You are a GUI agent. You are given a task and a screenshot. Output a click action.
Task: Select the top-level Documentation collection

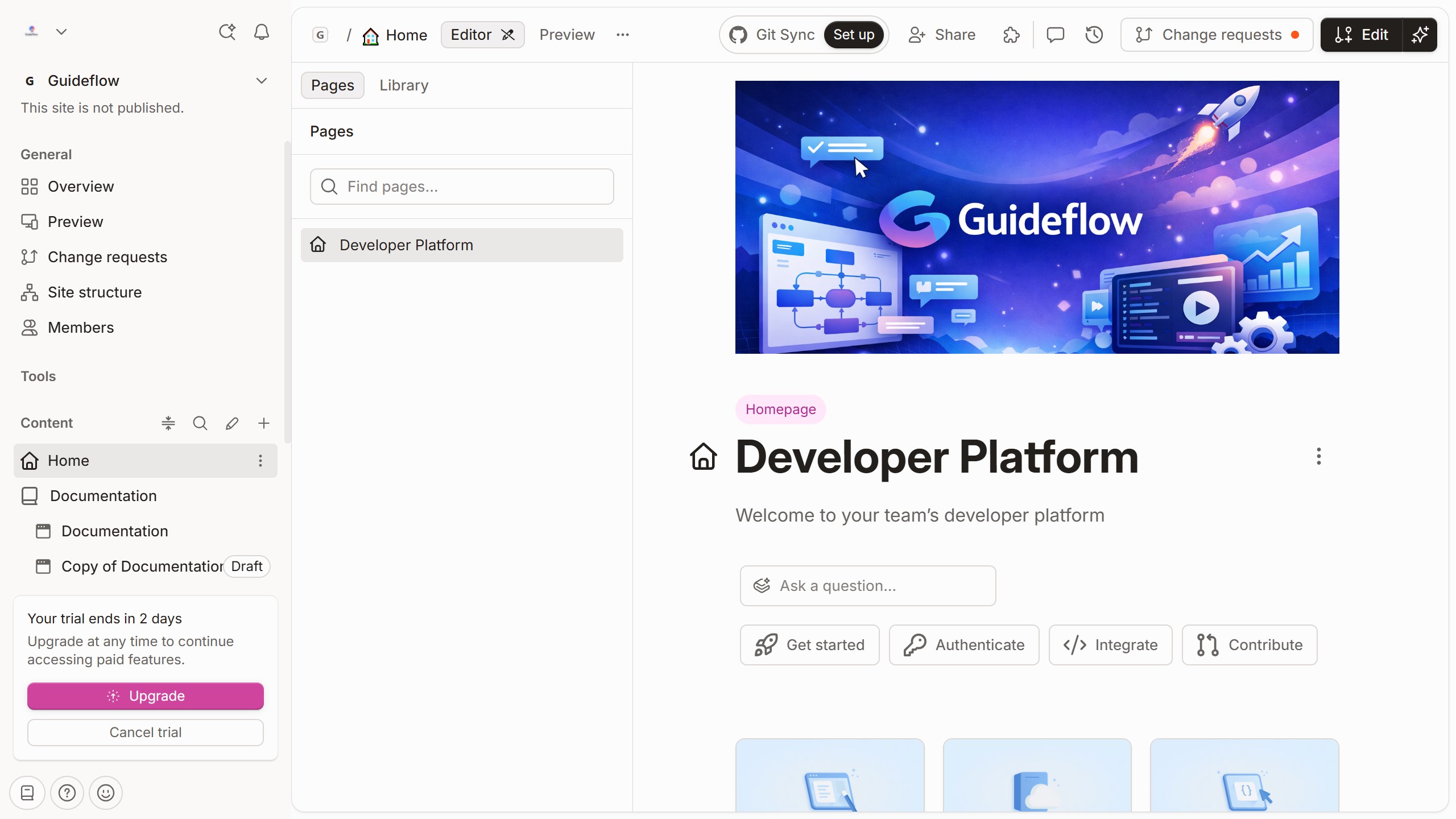pos(145,496)
